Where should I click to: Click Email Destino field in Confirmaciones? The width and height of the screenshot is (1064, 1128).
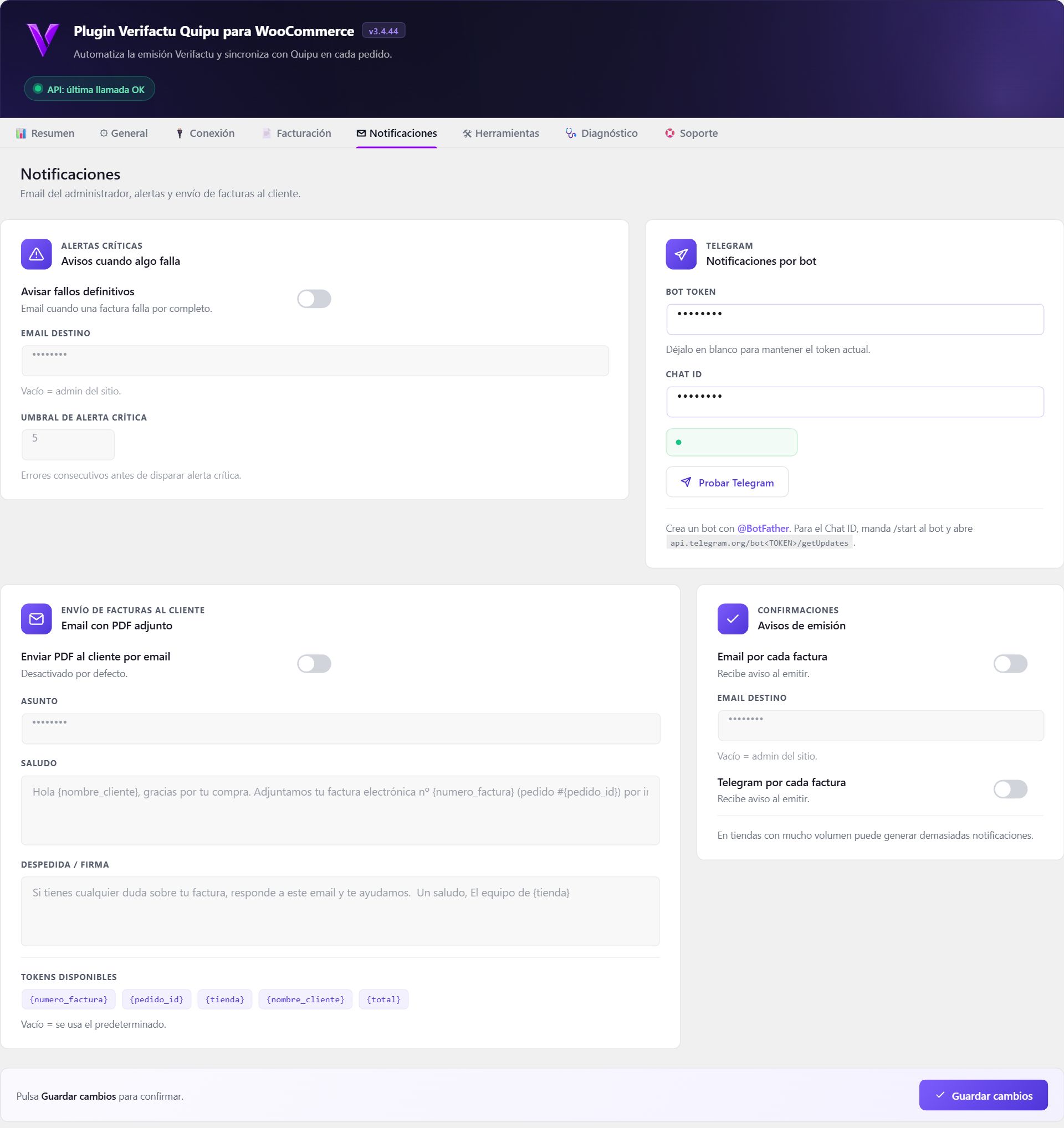tap(880, 726)
